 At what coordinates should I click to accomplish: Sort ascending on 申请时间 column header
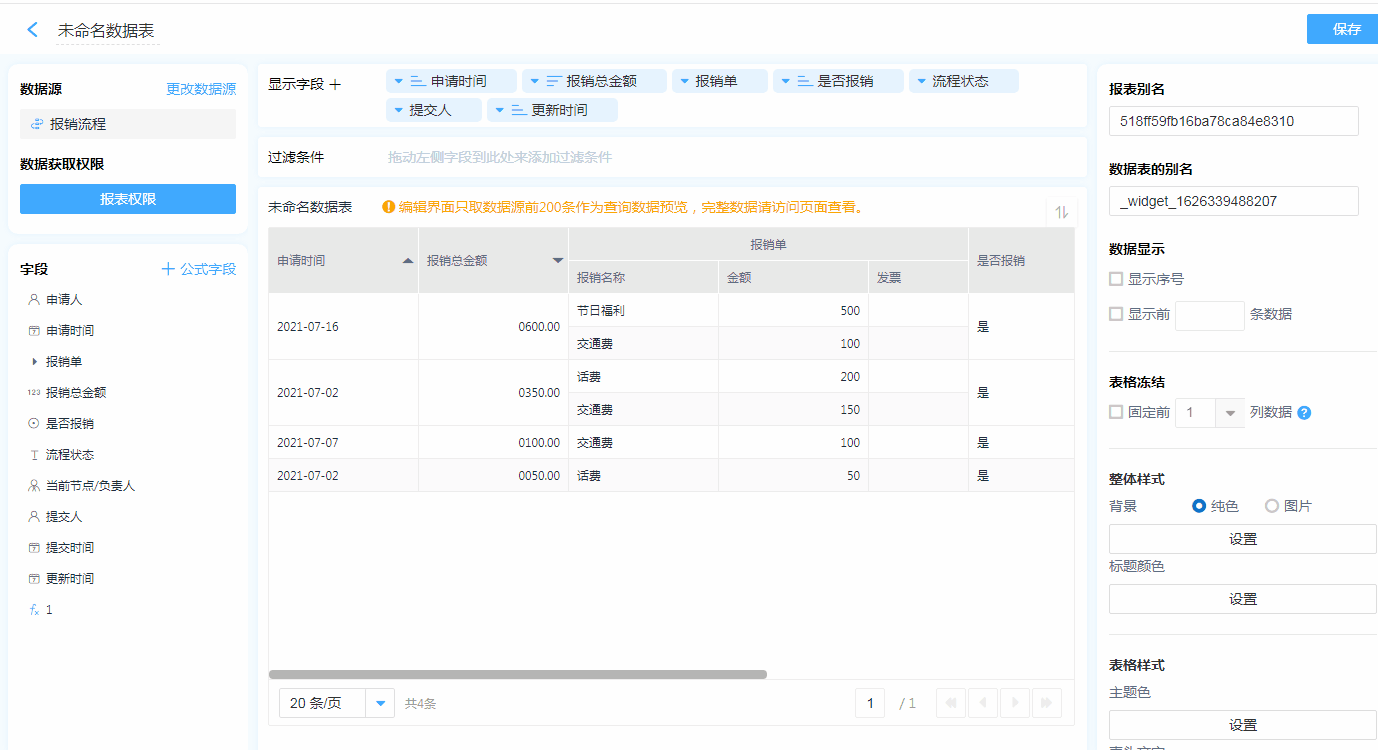point(407,260)
